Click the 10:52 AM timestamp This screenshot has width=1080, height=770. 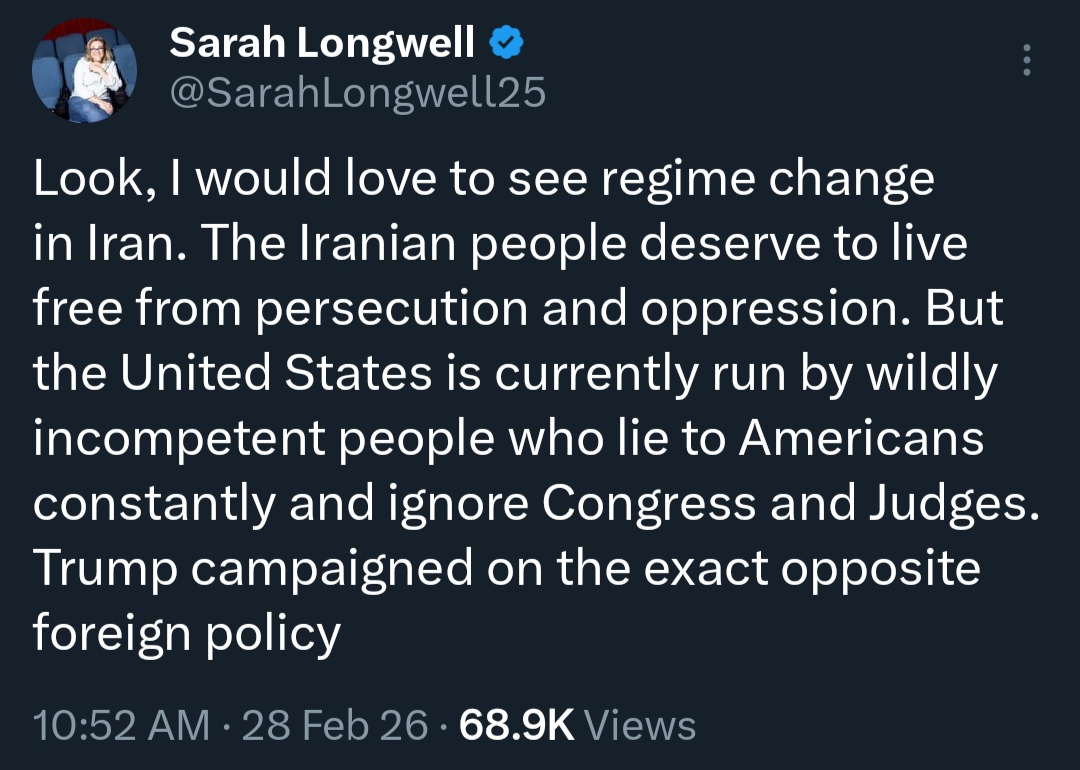coord(122,725)
